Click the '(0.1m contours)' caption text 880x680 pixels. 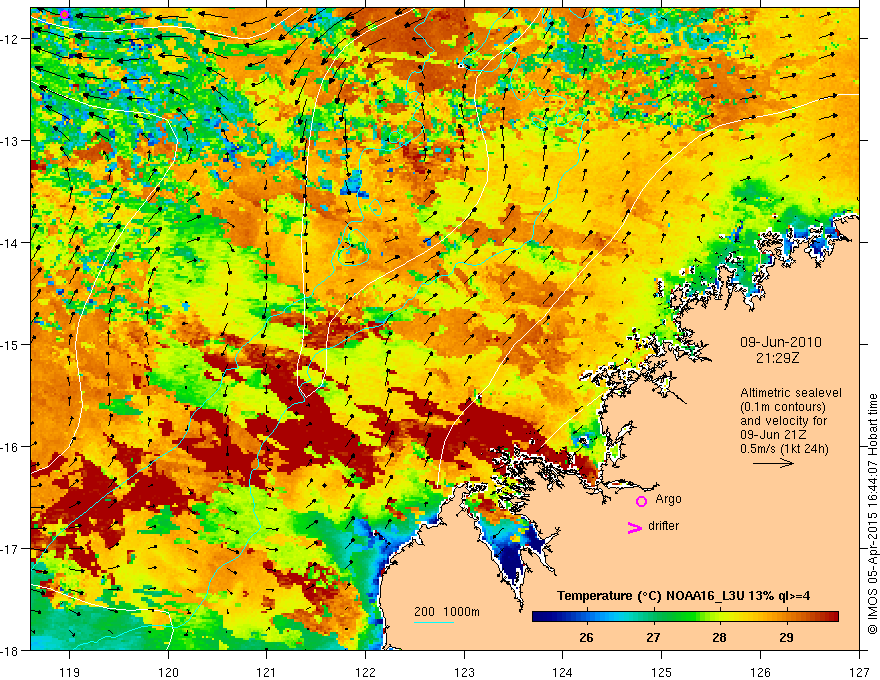(x=783, y=407)
